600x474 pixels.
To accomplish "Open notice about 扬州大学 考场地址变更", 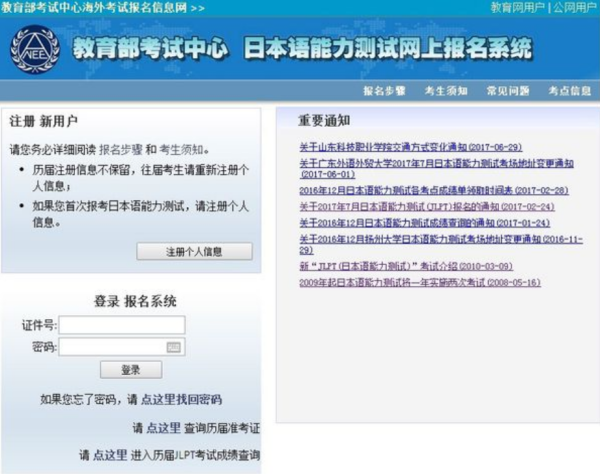I will click(x=441, y=244).
